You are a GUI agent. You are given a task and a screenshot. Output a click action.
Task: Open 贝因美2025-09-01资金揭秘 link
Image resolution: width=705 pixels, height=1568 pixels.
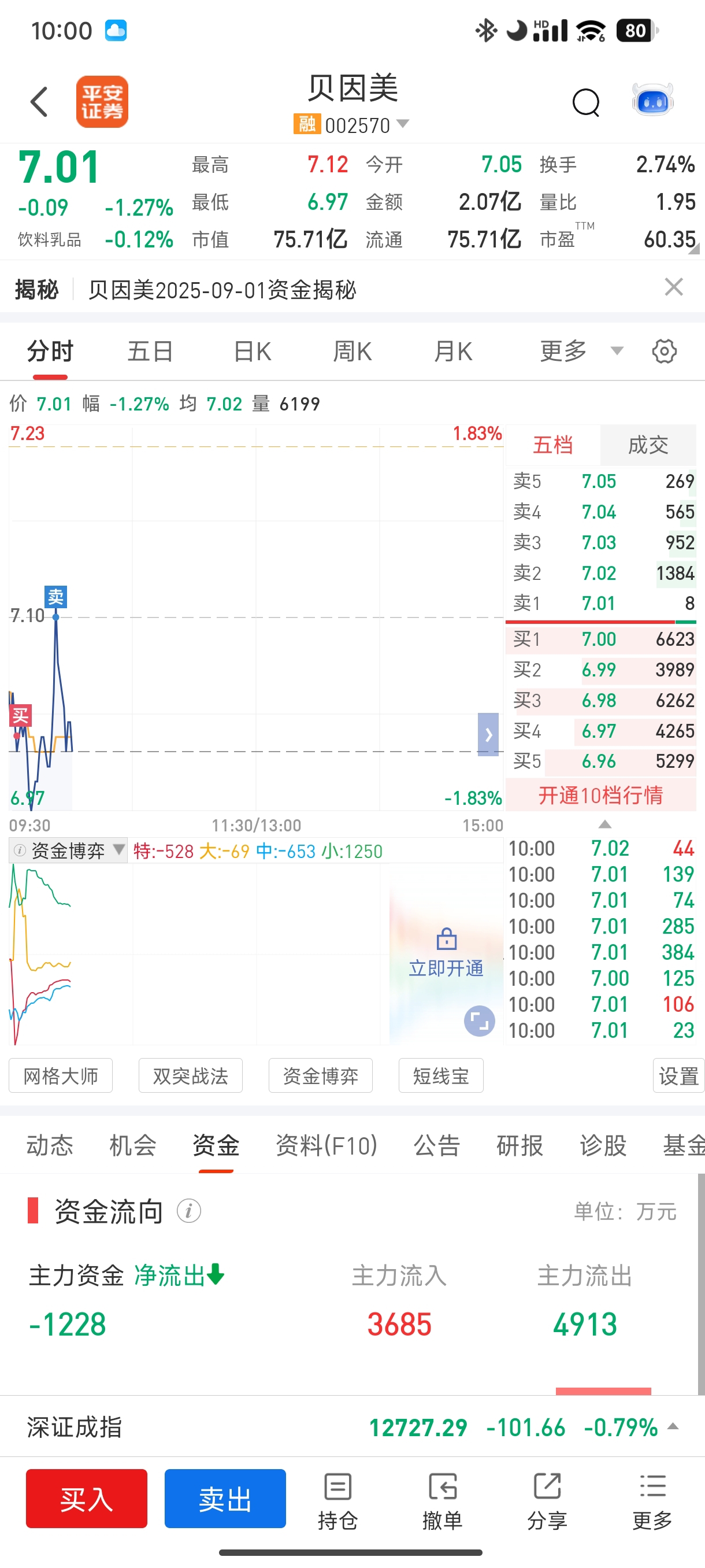tap(222, 290)
